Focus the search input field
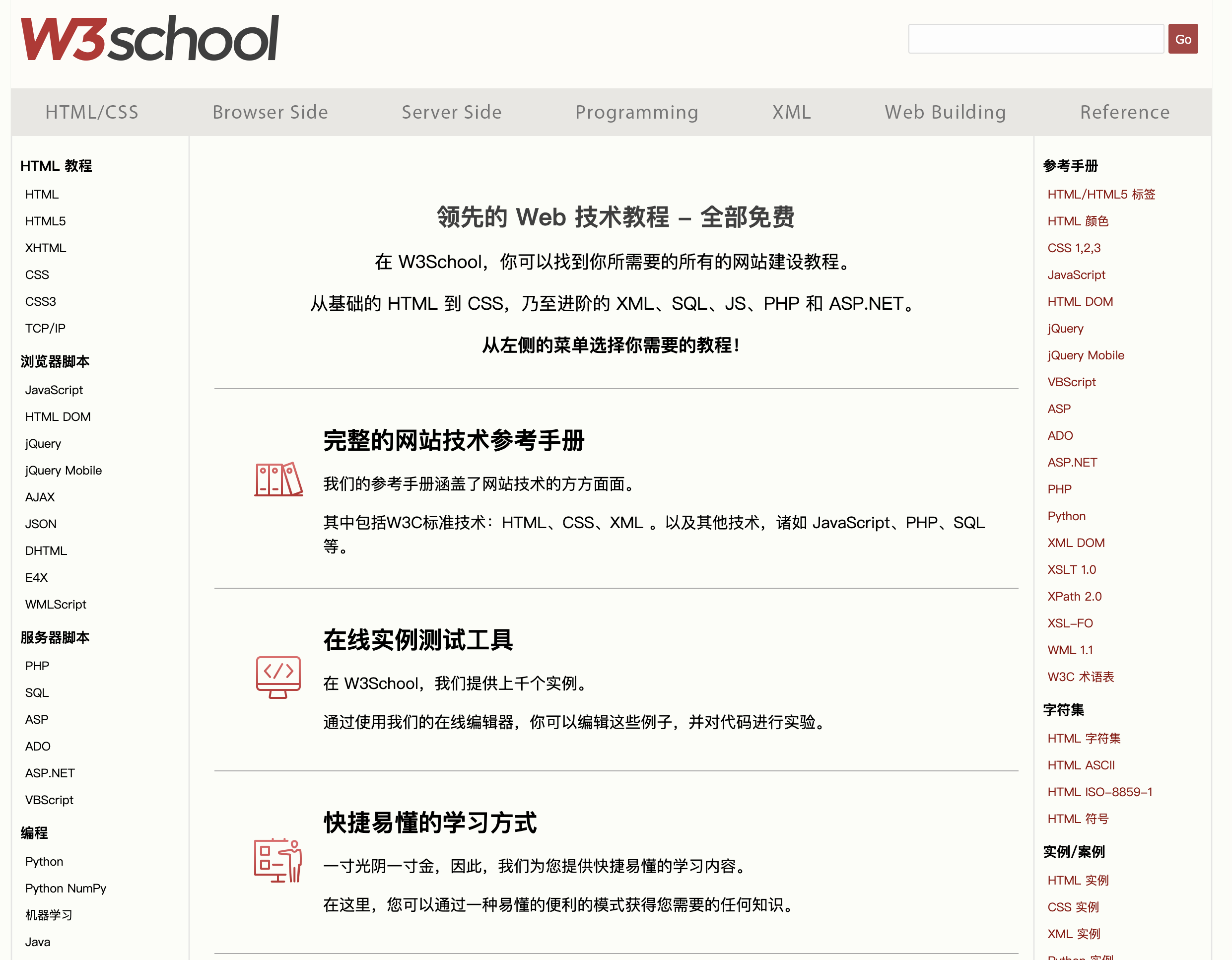The image size is (1232, 960). tap(1036, 39)
